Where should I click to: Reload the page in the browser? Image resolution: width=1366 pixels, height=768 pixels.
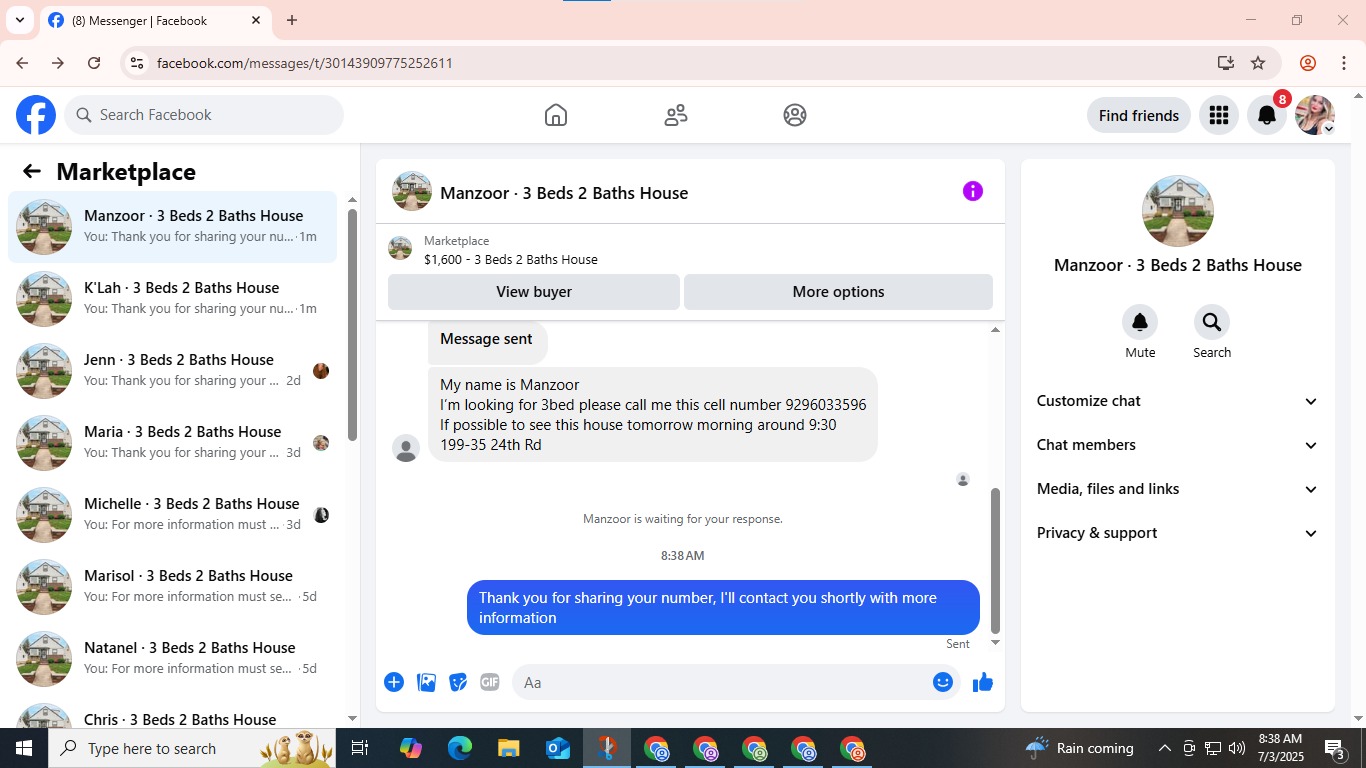94,63
